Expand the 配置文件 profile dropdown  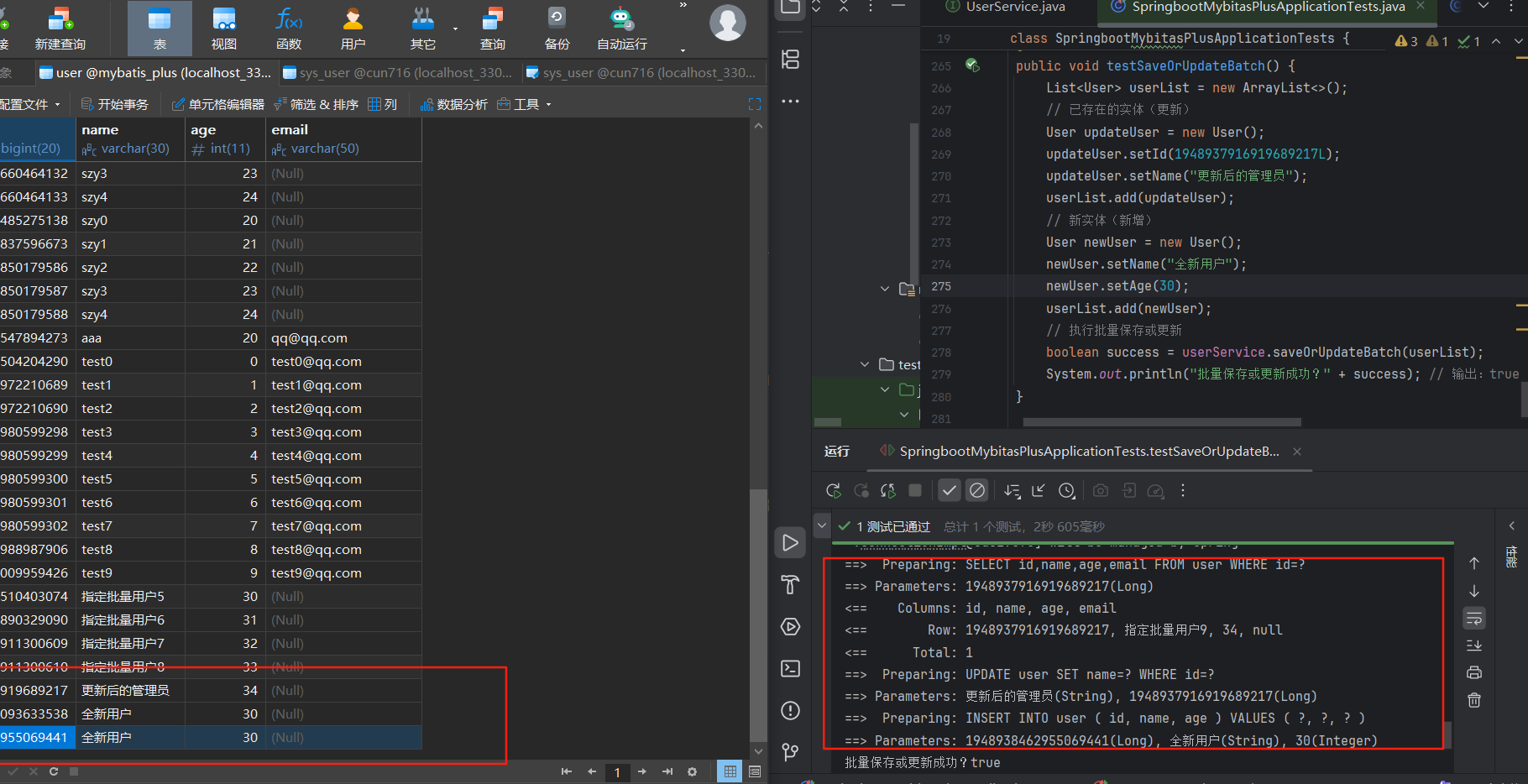click(30, 104)
